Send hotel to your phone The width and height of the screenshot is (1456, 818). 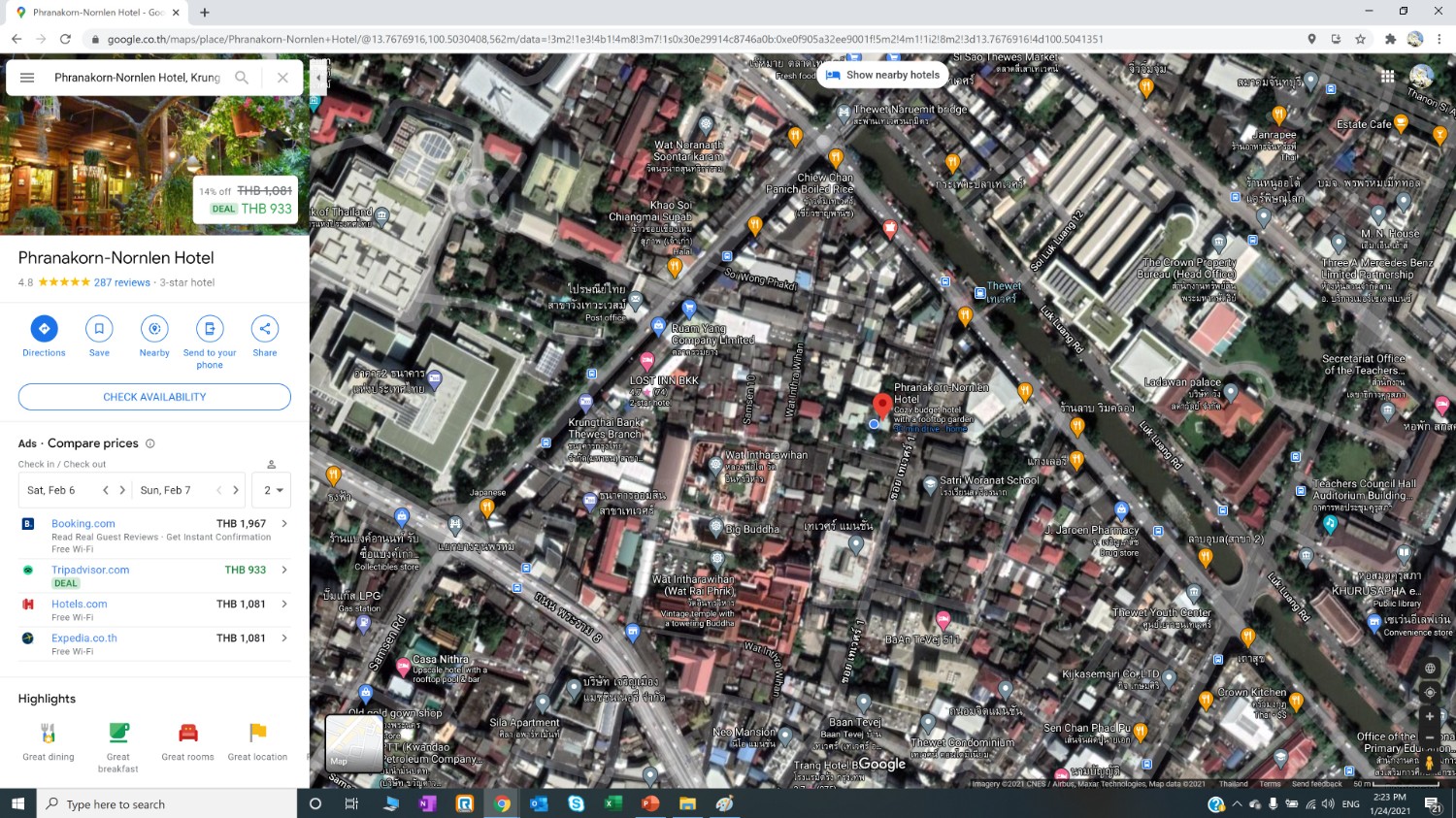210,329
